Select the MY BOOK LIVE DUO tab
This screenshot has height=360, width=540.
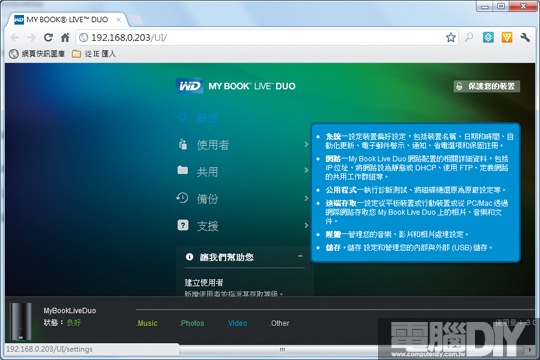tap(67, 20)
